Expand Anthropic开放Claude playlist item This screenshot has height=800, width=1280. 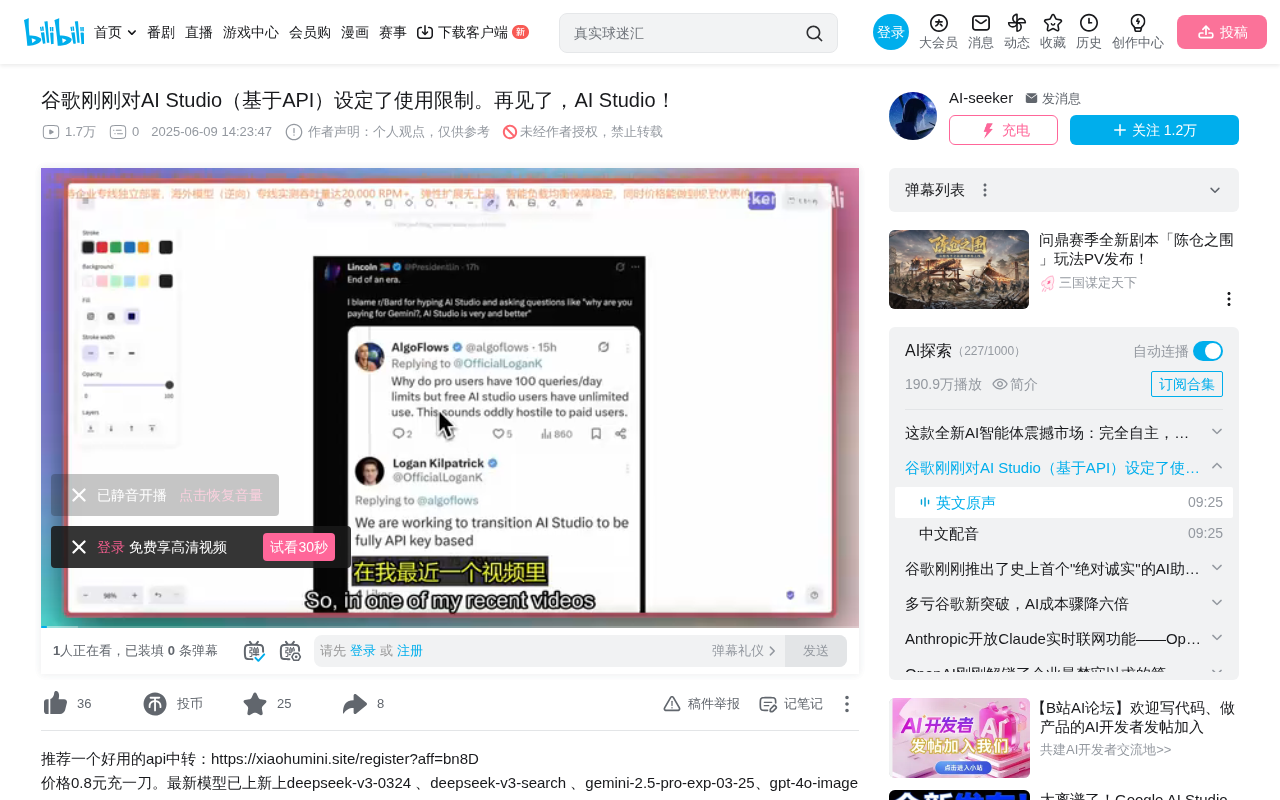[x=1217, y=638]
